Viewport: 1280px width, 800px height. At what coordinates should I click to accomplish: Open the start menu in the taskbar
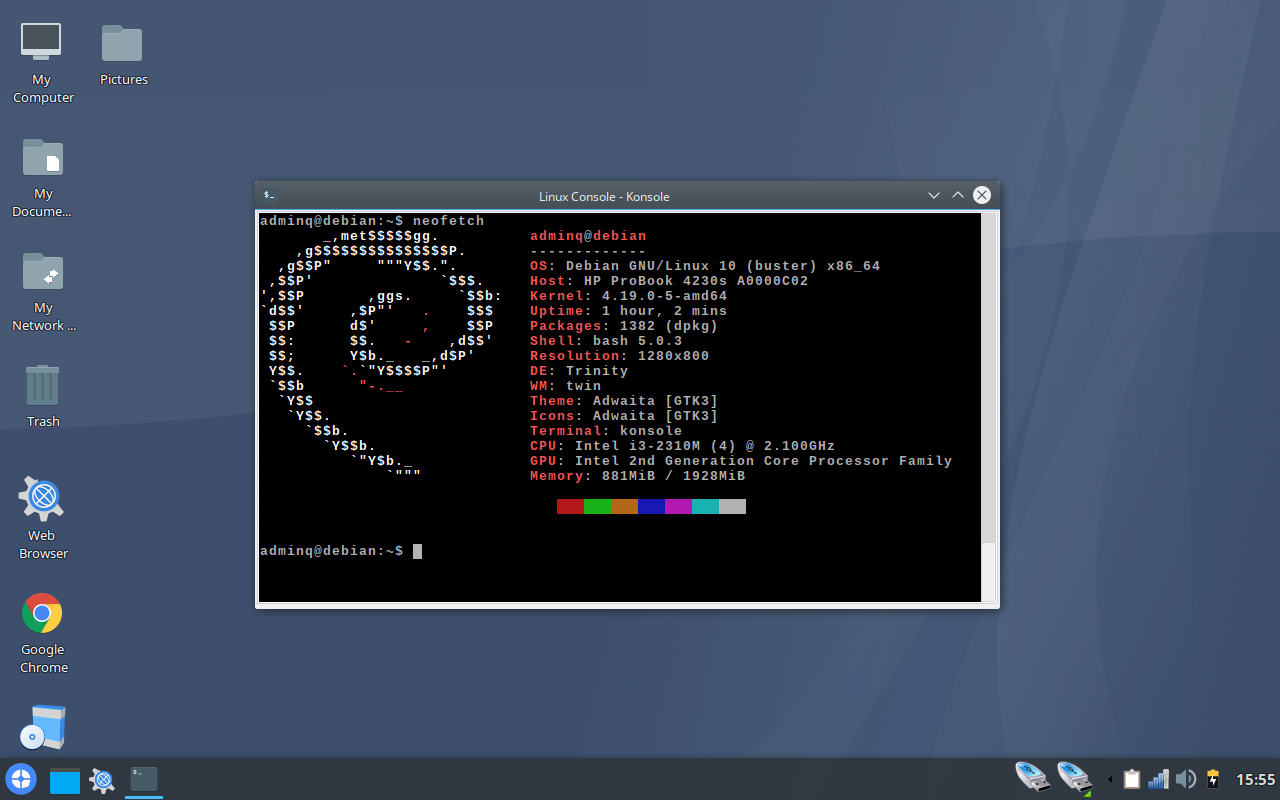[21, 779]
